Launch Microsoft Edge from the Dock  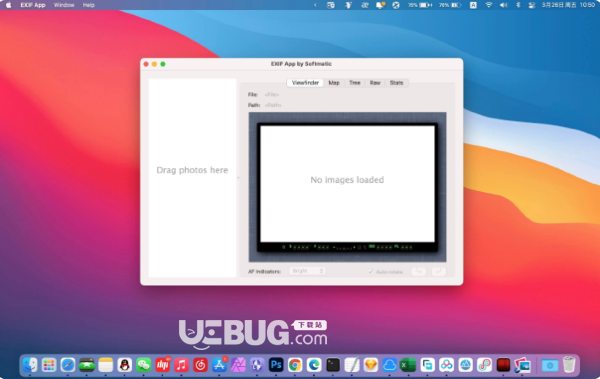[314, 365]
